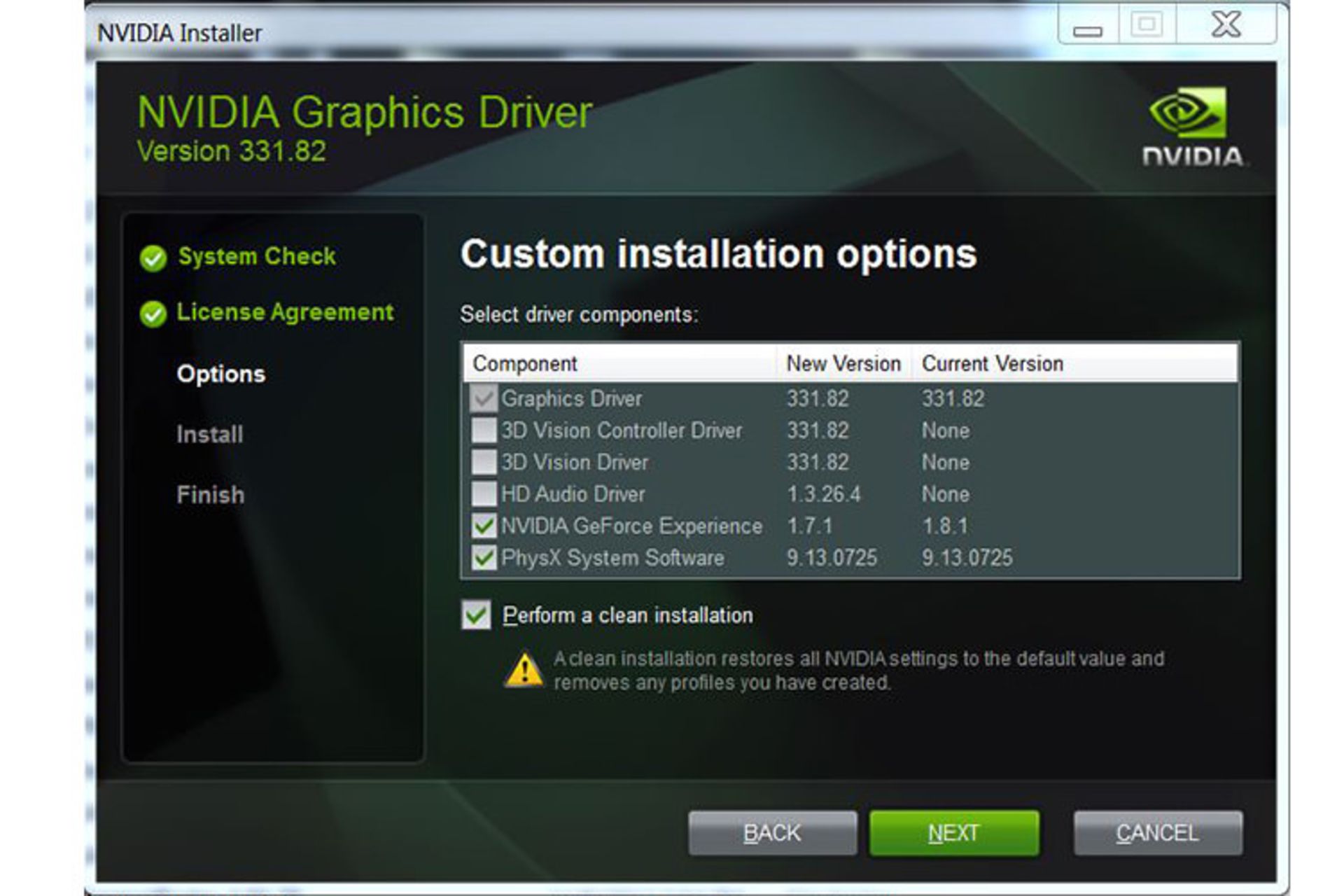Disable Perform a clean installation checkbox

click(476, 615)
